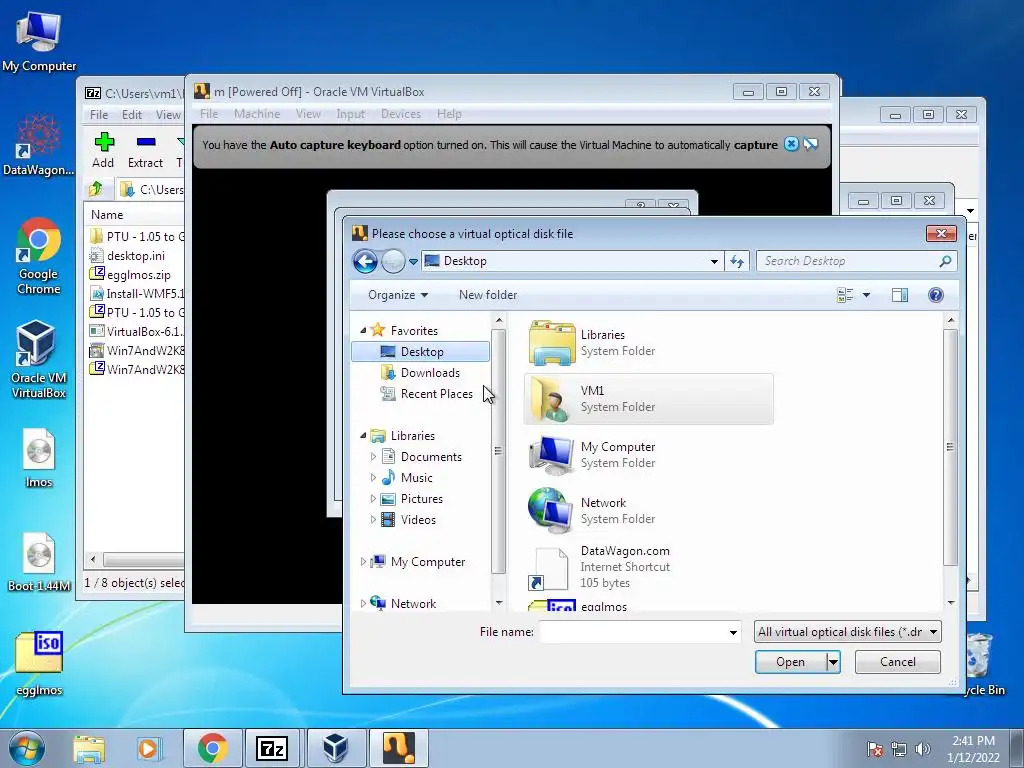Select Recent Places in Favorites
1024x768 pixels.
tap(436, 394)
